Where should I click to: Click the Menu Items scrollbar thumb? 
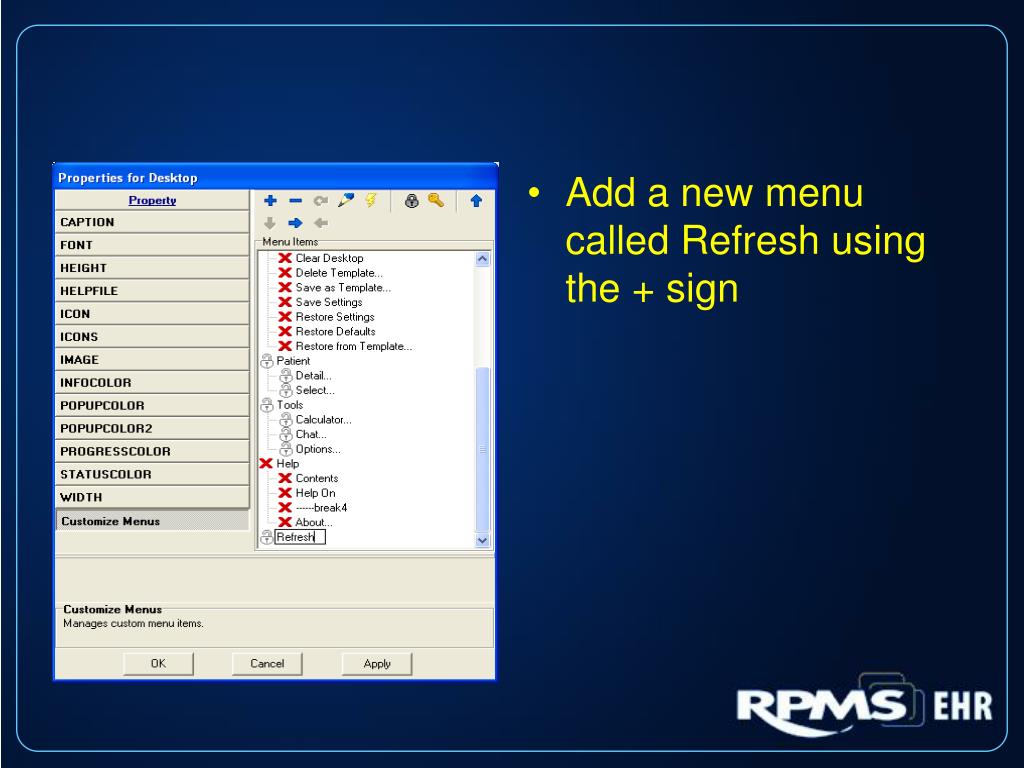click(x=483, y=449)
